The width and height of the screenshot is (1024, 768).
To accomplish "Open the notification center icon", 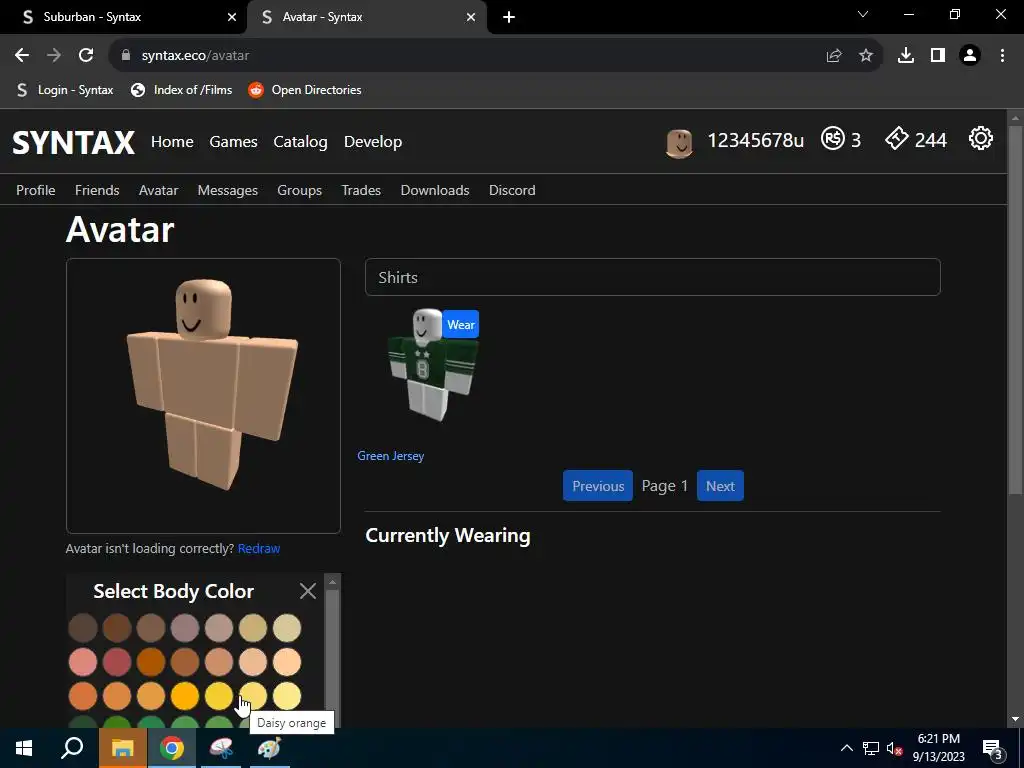I will pyautogui.click(x=993, y=750).
